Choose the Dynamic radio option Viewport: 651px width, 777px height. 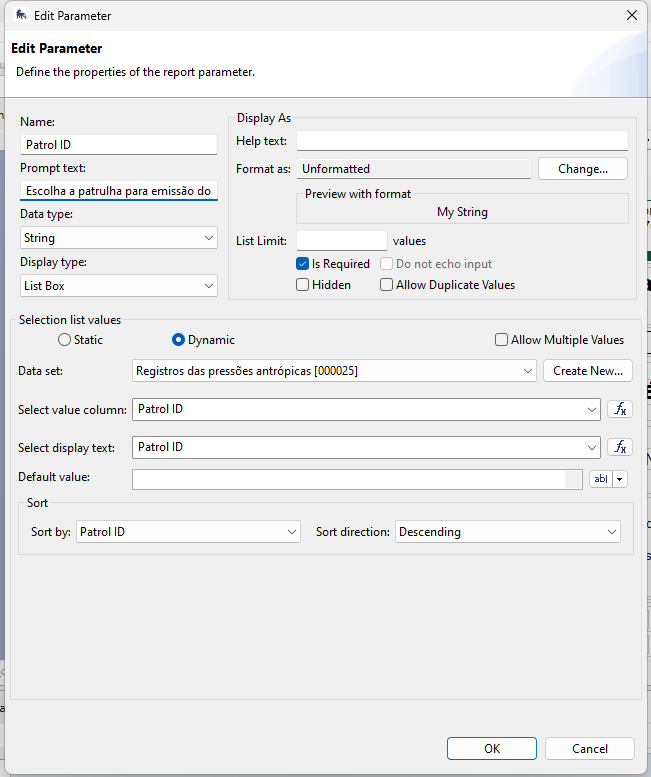coord(179,340)
